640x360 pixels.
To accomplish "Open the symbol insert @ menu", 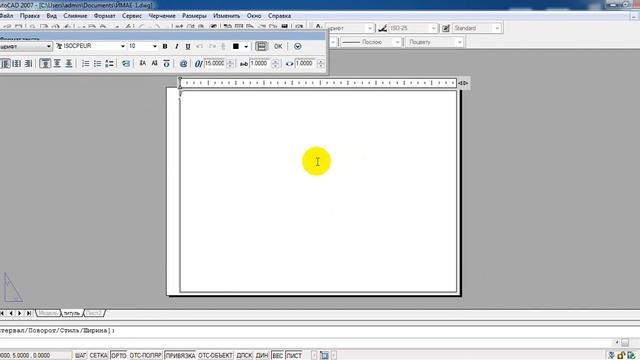I will (x=183, y=64).
